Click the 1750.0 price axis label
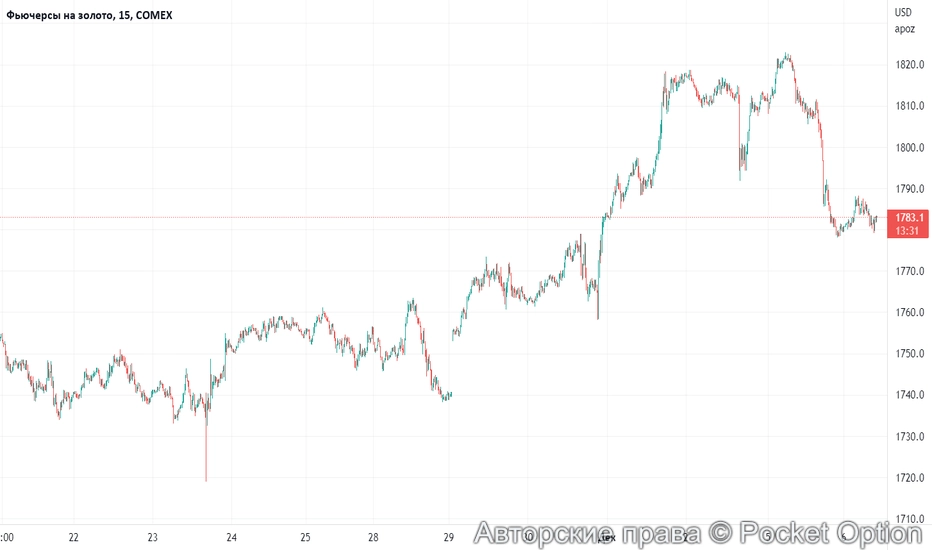The height and width of the screenshot is (550, 932). [909, 354]
